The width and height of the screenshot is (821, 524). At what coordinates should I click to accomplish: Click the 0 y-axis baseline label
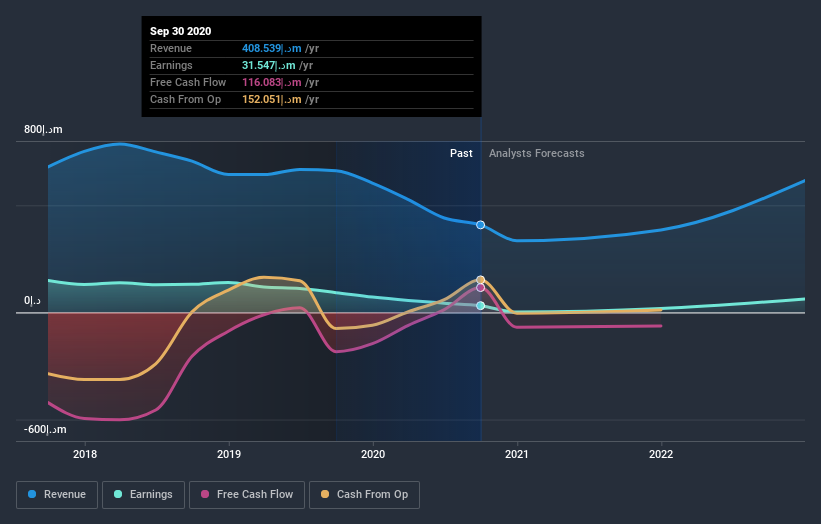click(32, 300)
